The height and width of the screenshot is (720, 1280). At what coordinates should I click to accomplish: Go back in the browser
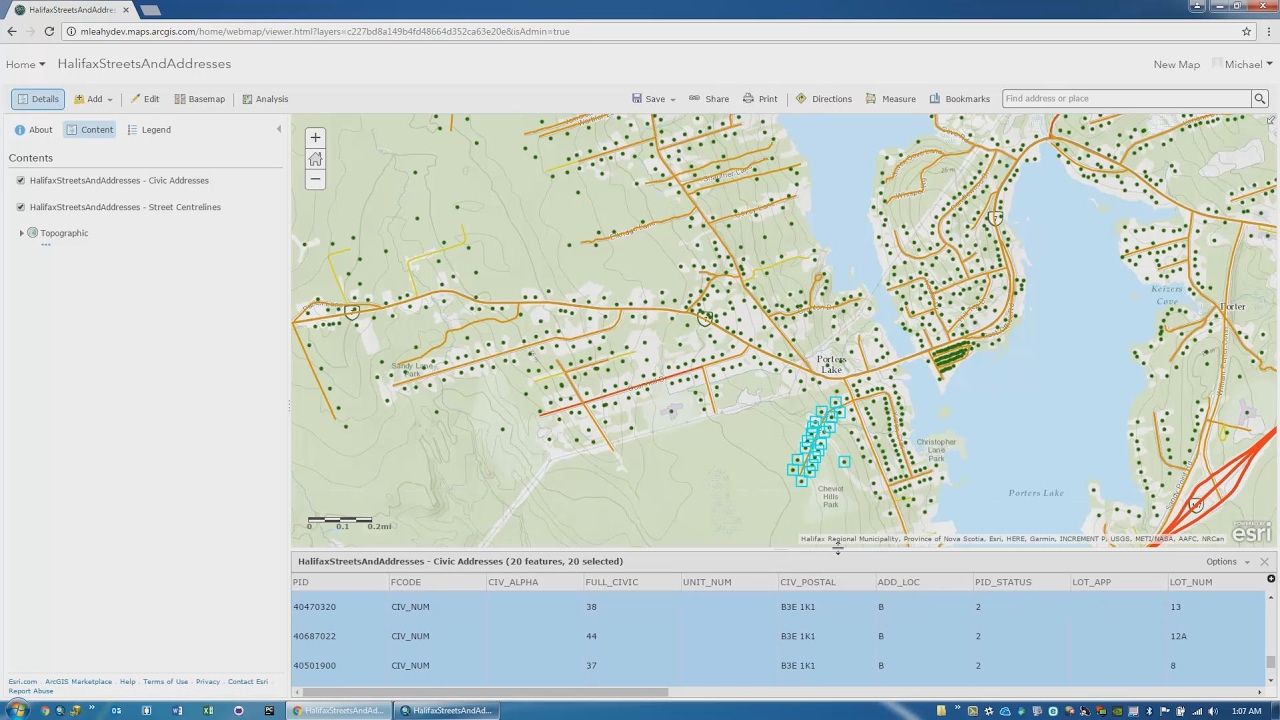[12, 31]
